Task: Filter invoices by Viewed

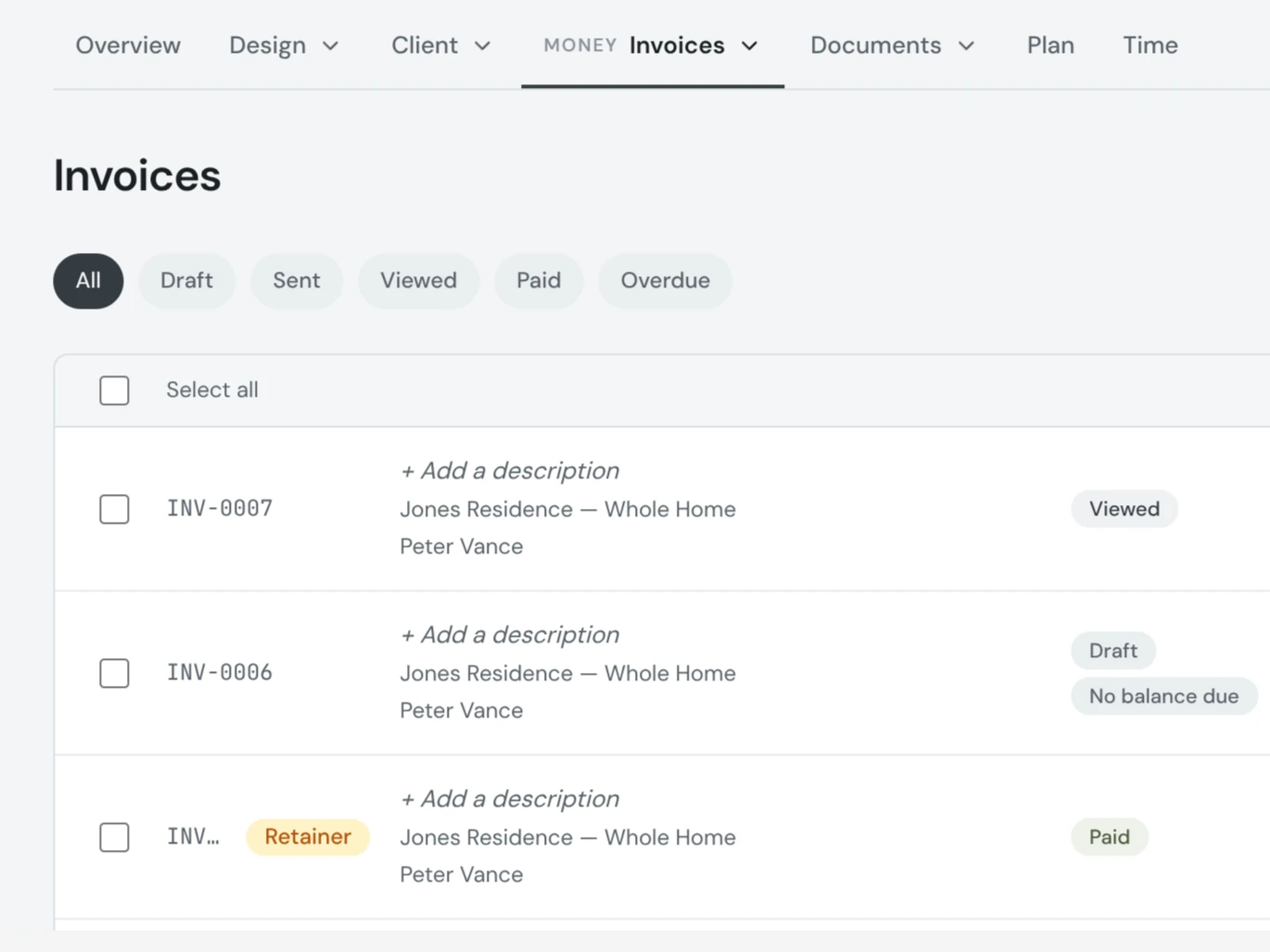Action: click(x=419, y=281)
